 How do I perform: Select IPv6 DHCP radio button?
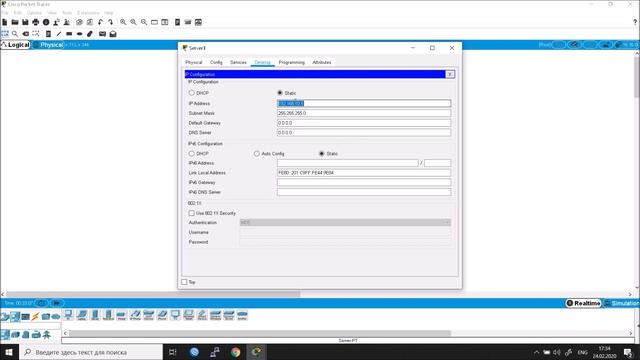click(191, 153)
